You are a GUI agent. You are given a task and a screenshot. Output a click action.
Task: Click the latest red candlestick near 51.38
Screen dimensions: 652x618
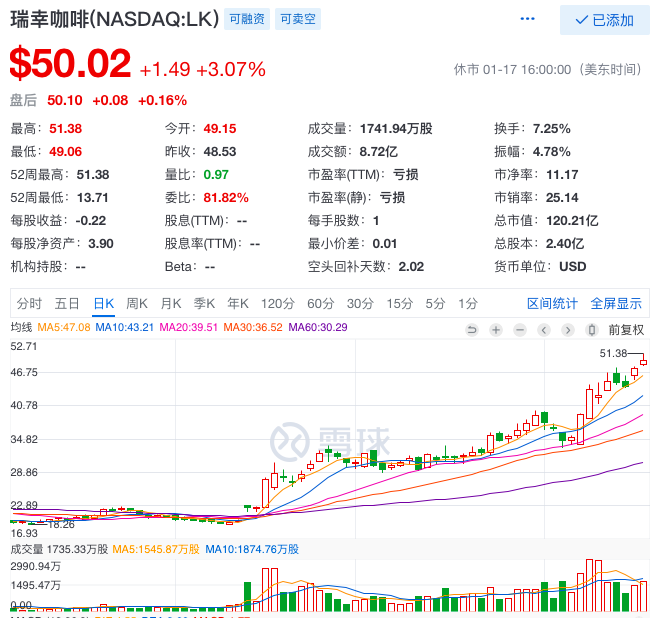pyautogui.click(x=643, y=361)
